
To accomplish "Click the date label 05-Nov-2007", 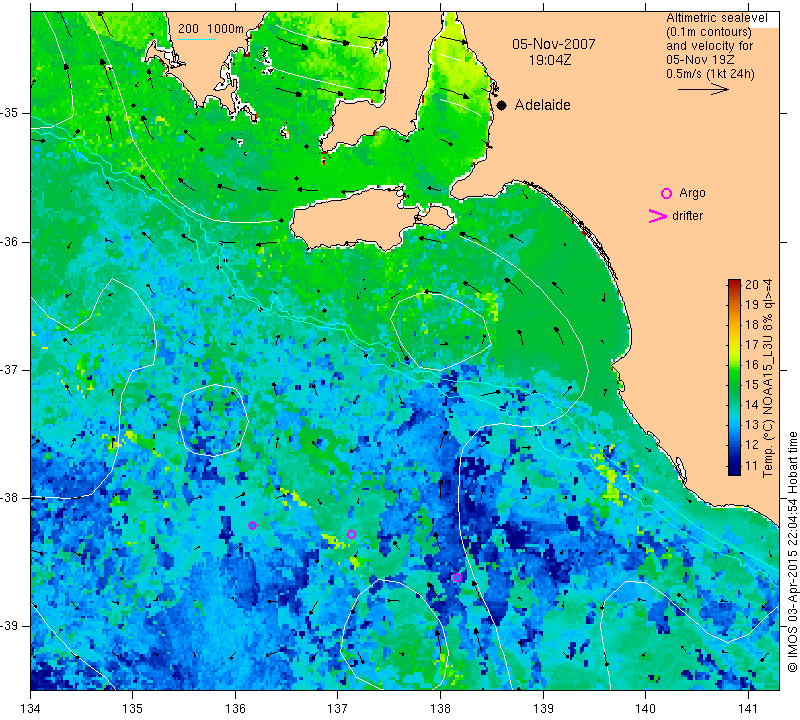I will pos(554,44).
